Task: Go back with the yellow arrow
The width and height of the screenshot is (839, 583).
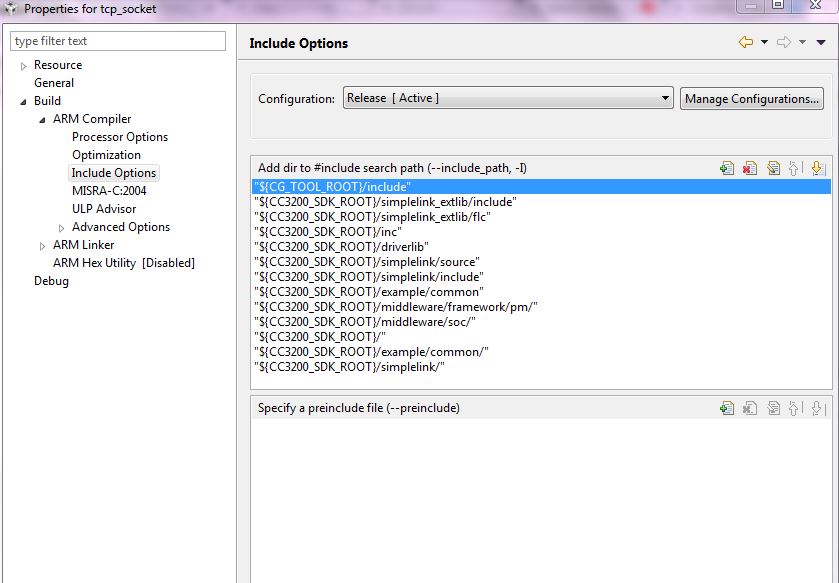Action: point(745,42)
